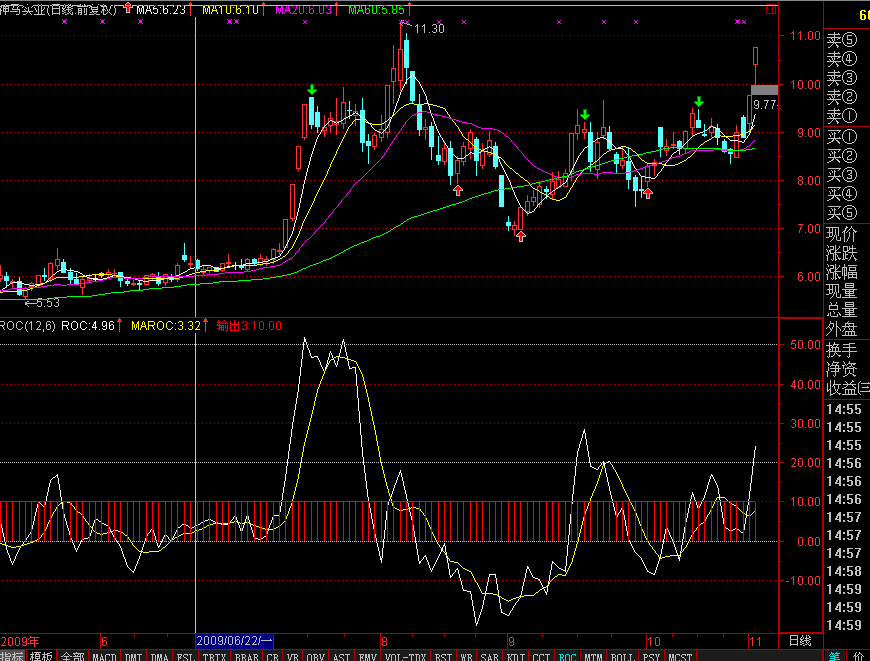This screenshot has height=661, width=870.
Task: Click the 日线 period selector at bottom right
Action: tap(800, 640)
